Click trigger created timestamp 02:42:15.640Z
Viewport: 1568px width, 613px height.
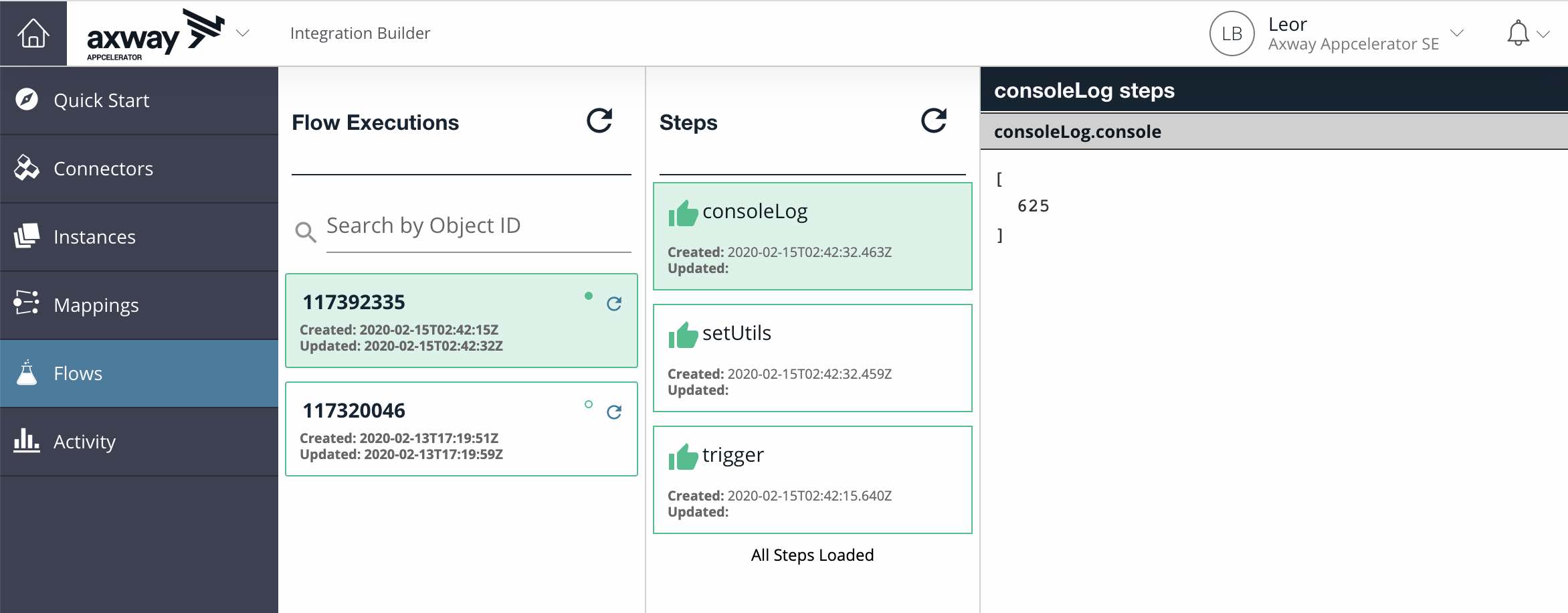809,496
